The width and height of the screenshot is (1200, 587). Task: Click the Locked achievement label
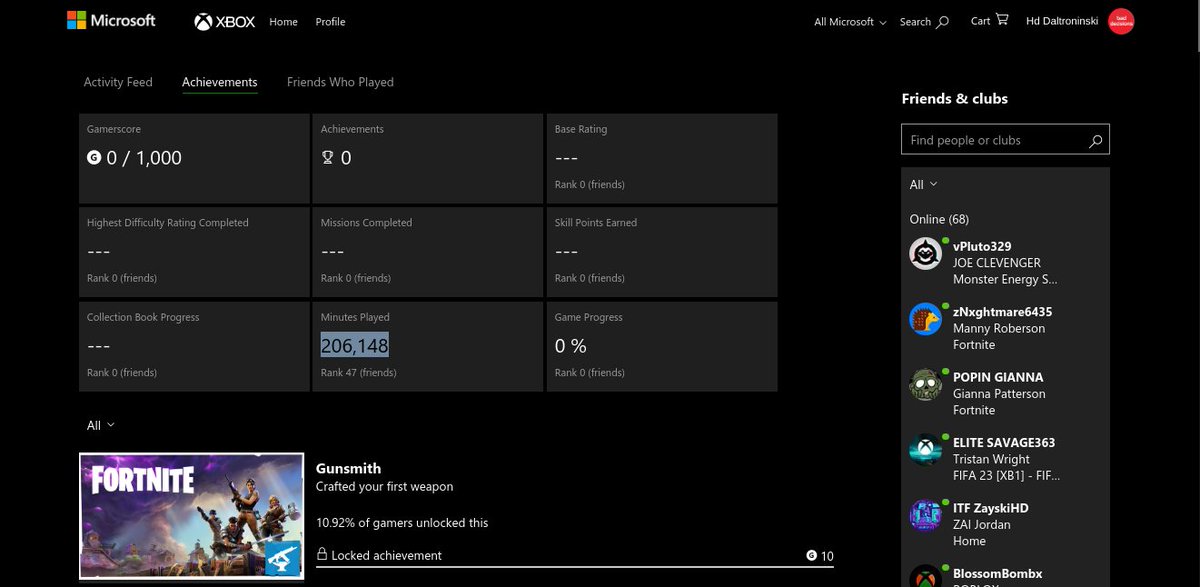tap(386, 555)
